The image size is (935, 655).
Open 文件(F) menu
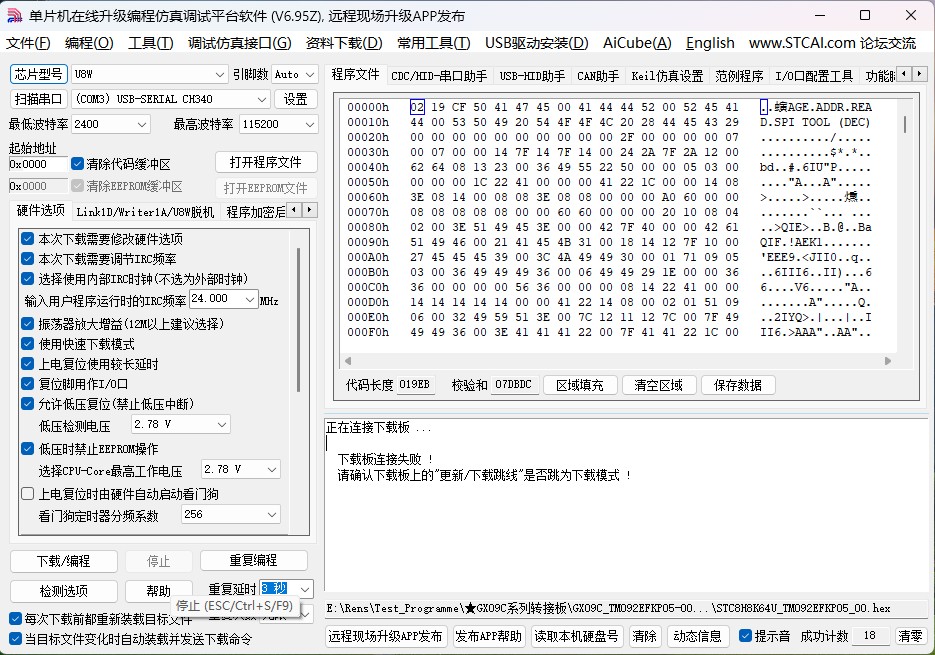click(28, 43)
